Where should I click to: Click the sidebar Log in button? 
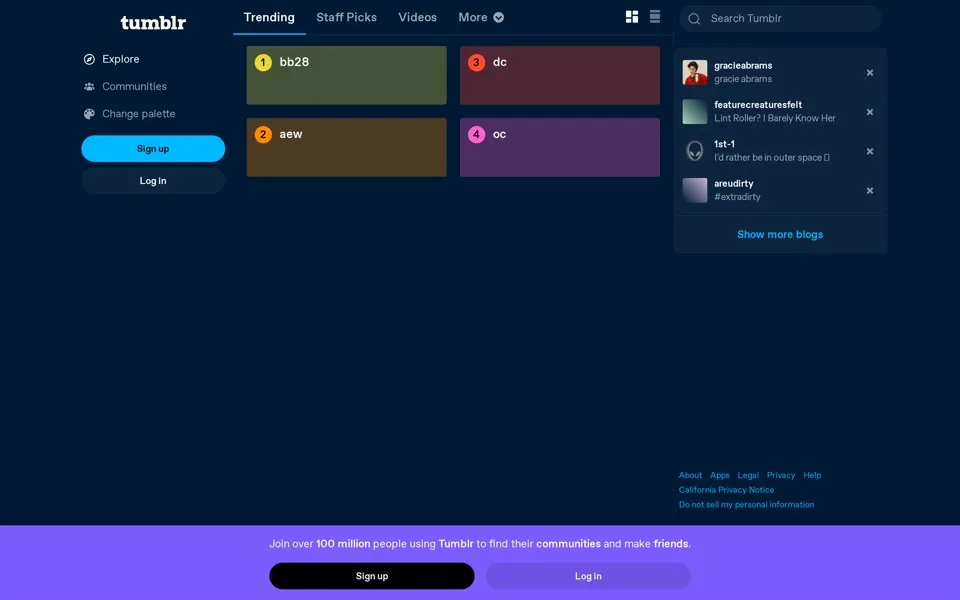[153, 181]
